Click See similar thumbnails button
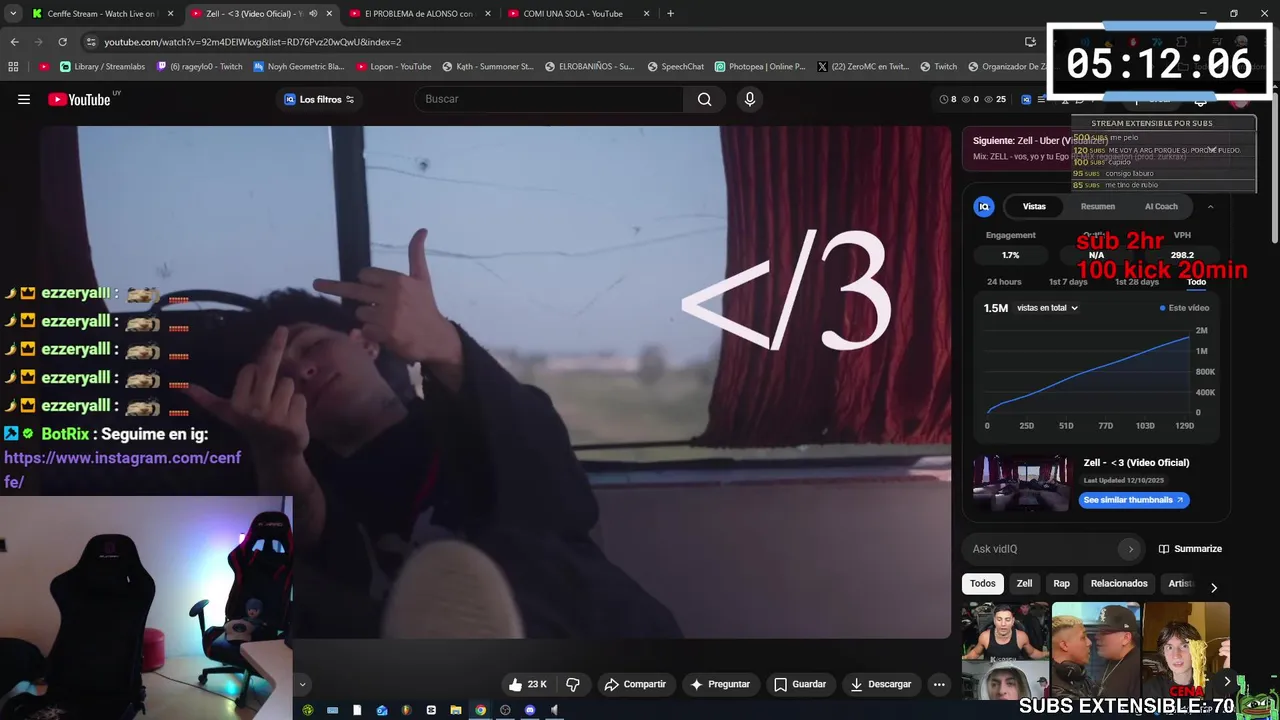1280x720 pixels. (1134, 500)
